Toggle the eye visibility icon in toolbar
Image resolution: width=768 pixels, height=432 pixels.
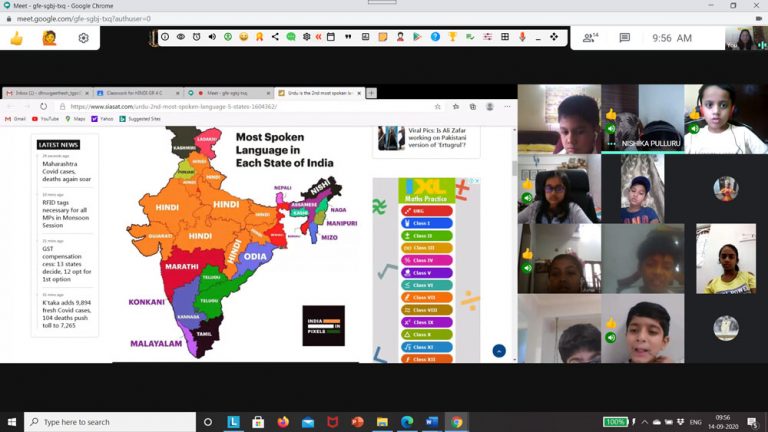click(x=181, y=37)
